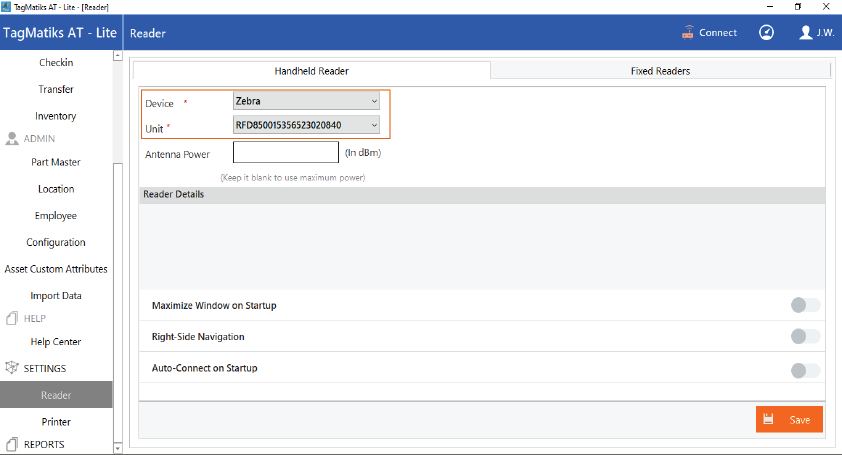Image resolution: width=842 pixels, height=455 pixels.
Task: Click the Reports section icon
Action: pos(13,444)
